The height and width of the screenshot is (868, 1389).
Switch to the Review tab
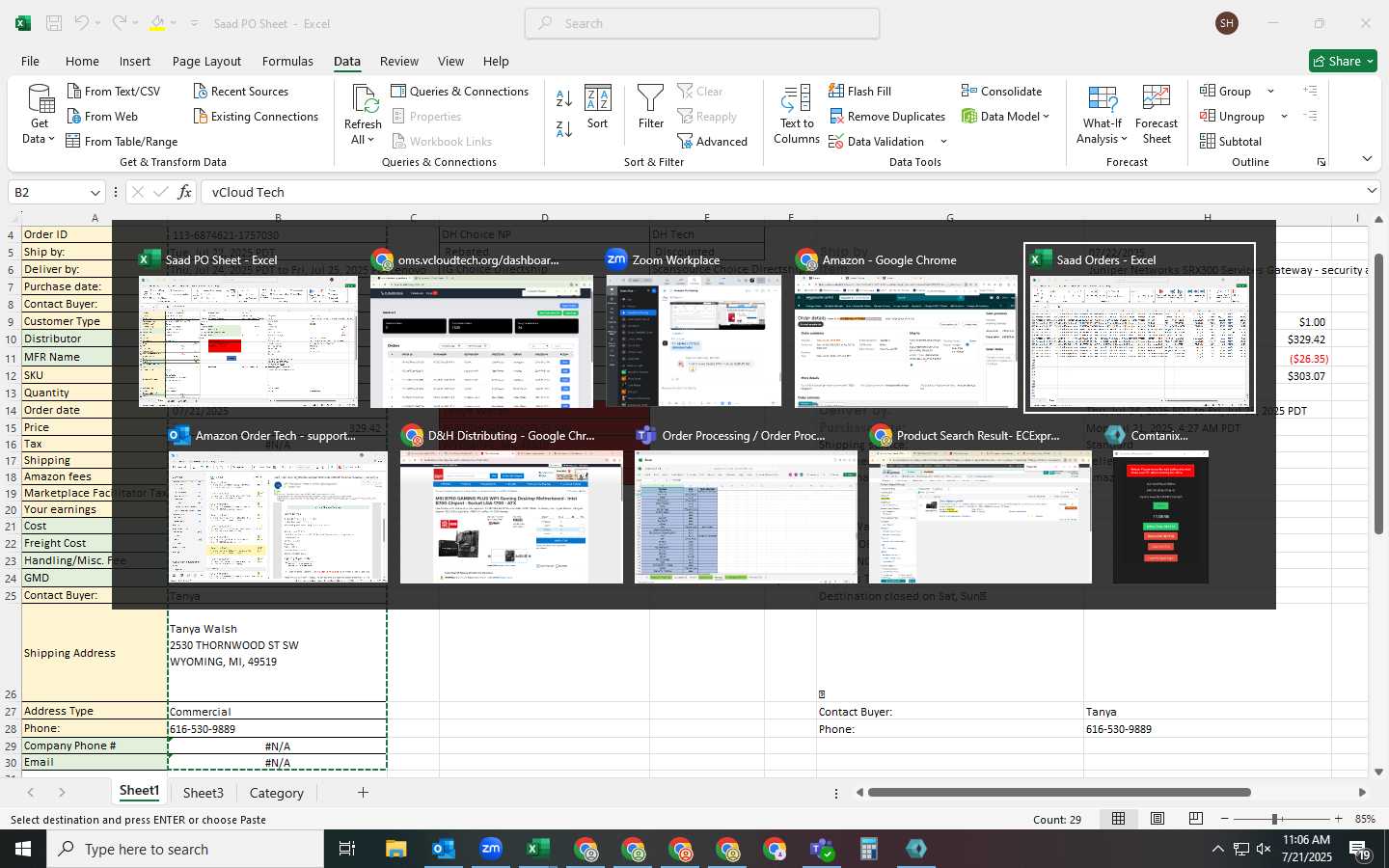(398, 61)
